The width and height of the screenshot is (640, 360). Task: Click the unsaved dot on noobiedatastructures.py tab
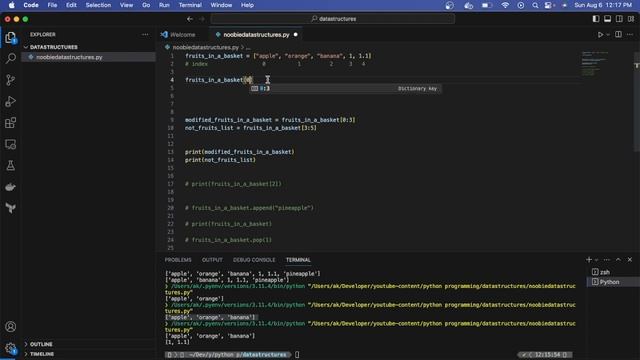point(296,35)
